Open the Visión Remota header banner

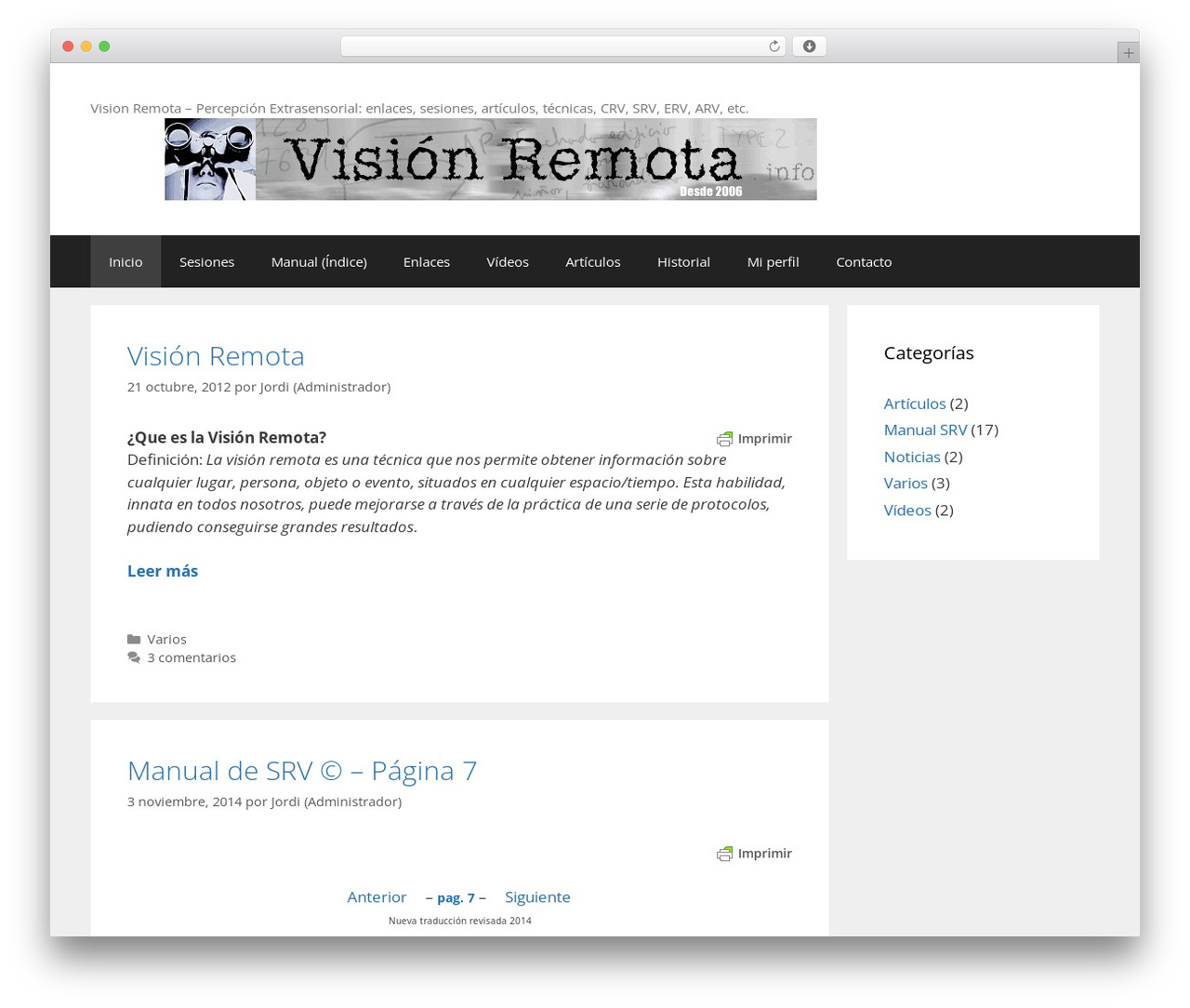[x=491, y=159]
